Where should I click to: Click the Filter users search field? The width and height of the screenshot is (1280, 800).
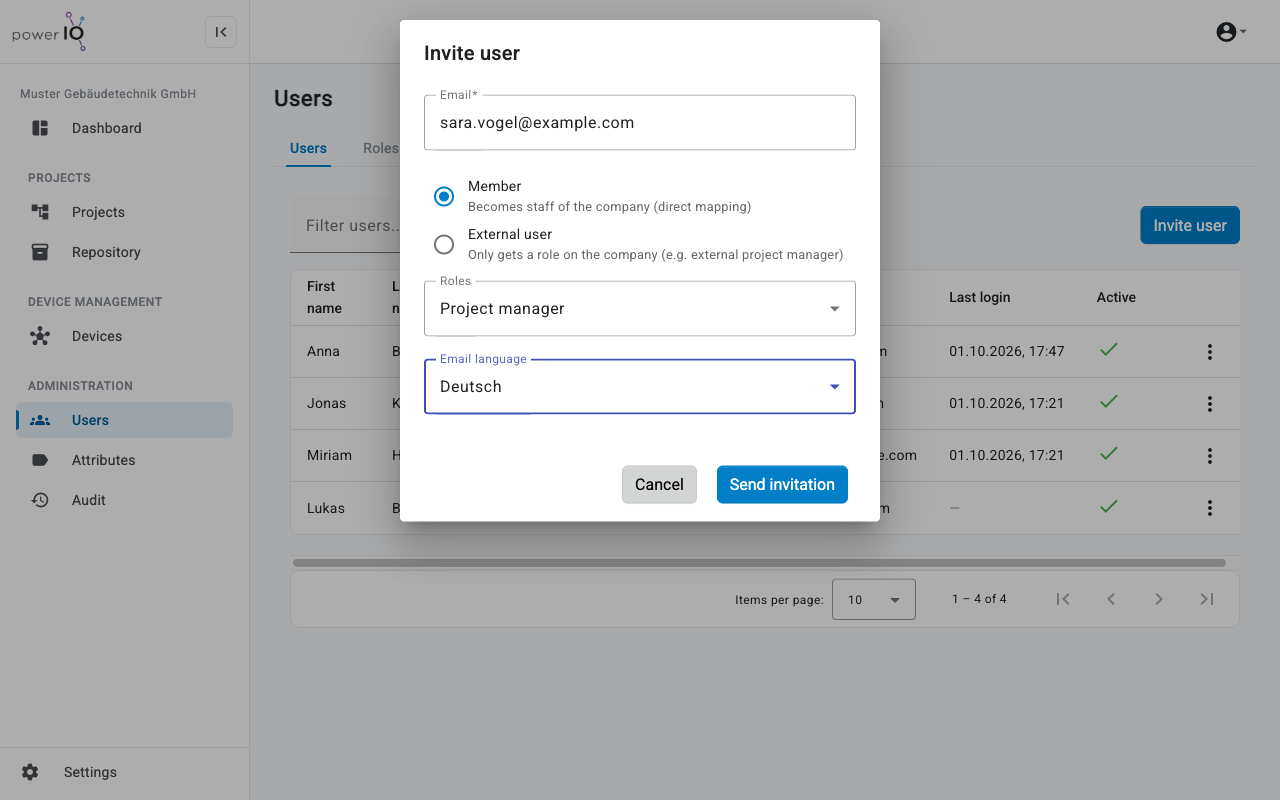(x=345, y=225)
